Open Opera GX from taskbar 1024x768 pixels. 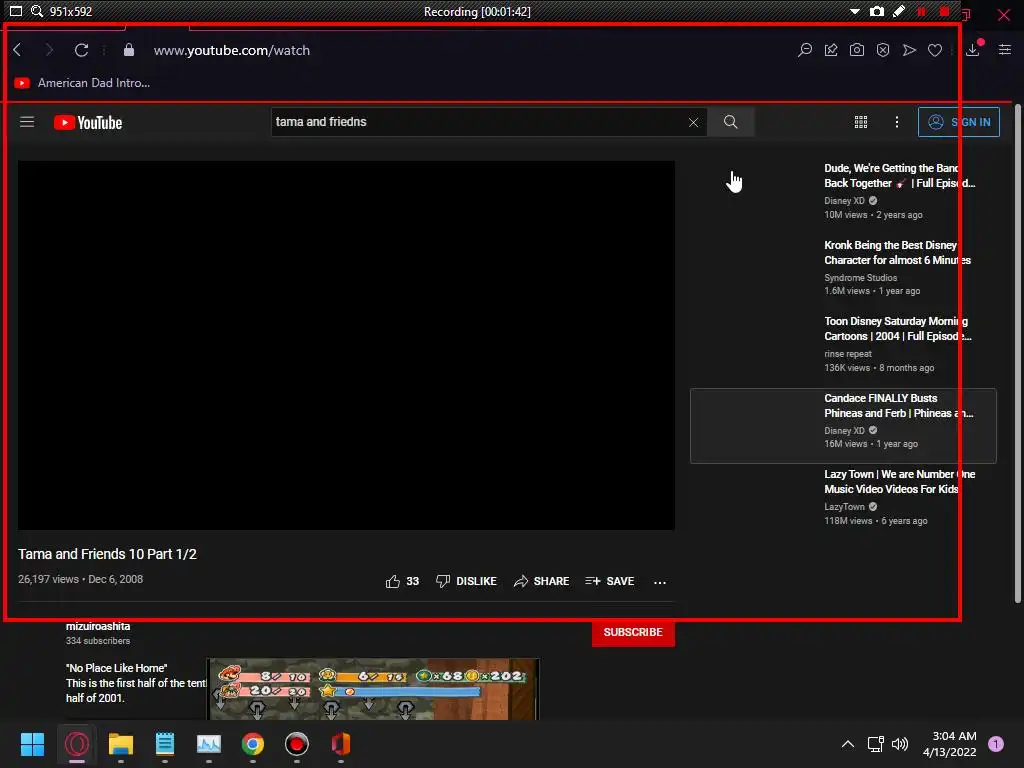[76, 744]
